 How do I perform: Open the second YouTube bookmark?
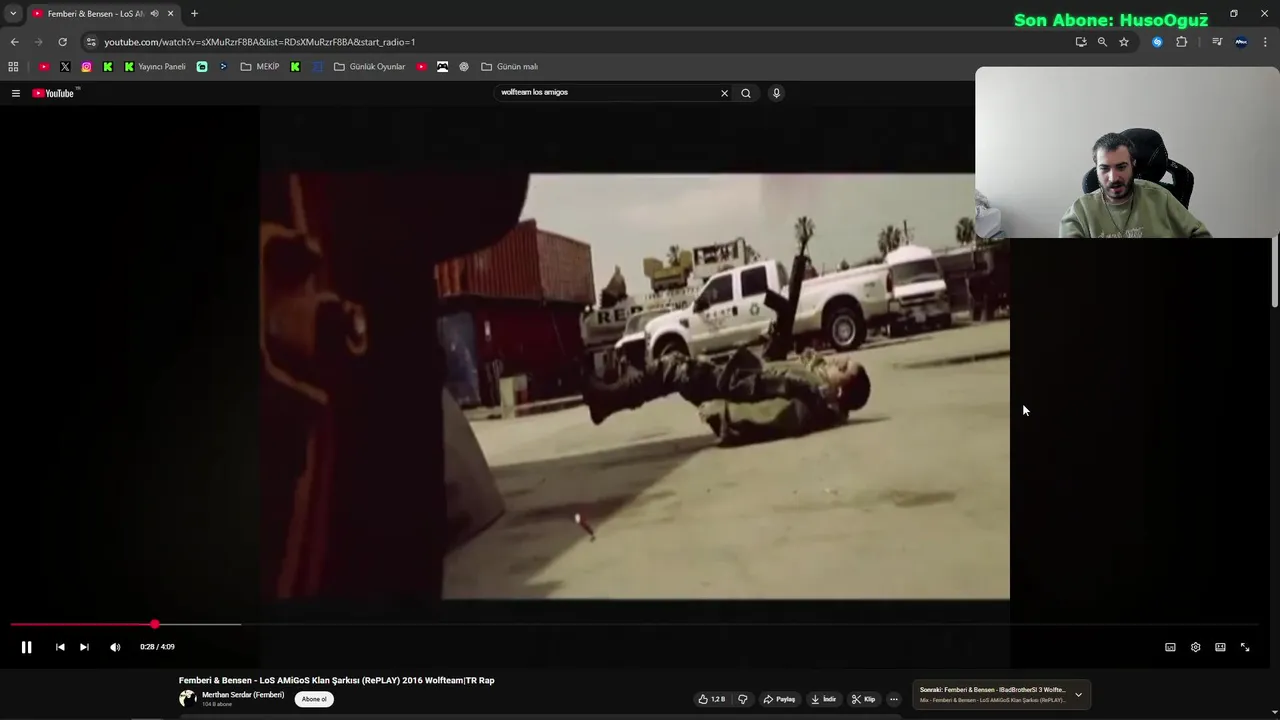[421, 67]
